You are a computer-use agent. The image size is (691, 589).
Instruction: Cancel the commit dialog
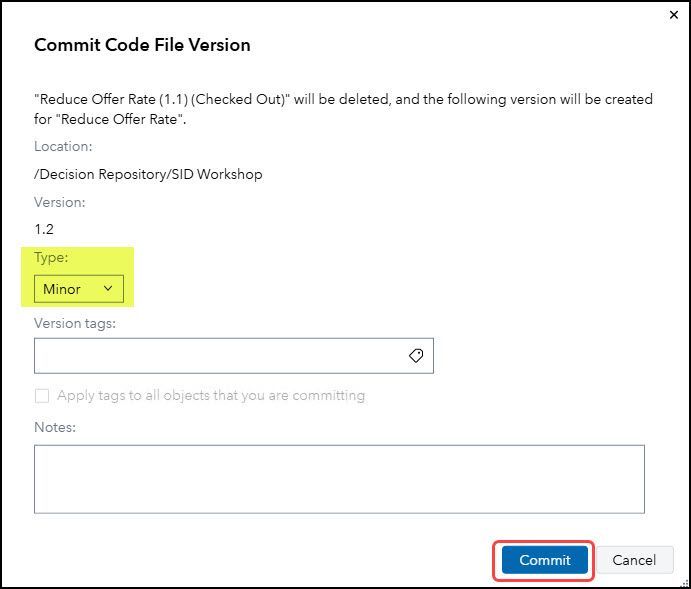pyautogui.click(x=634, y=560)
